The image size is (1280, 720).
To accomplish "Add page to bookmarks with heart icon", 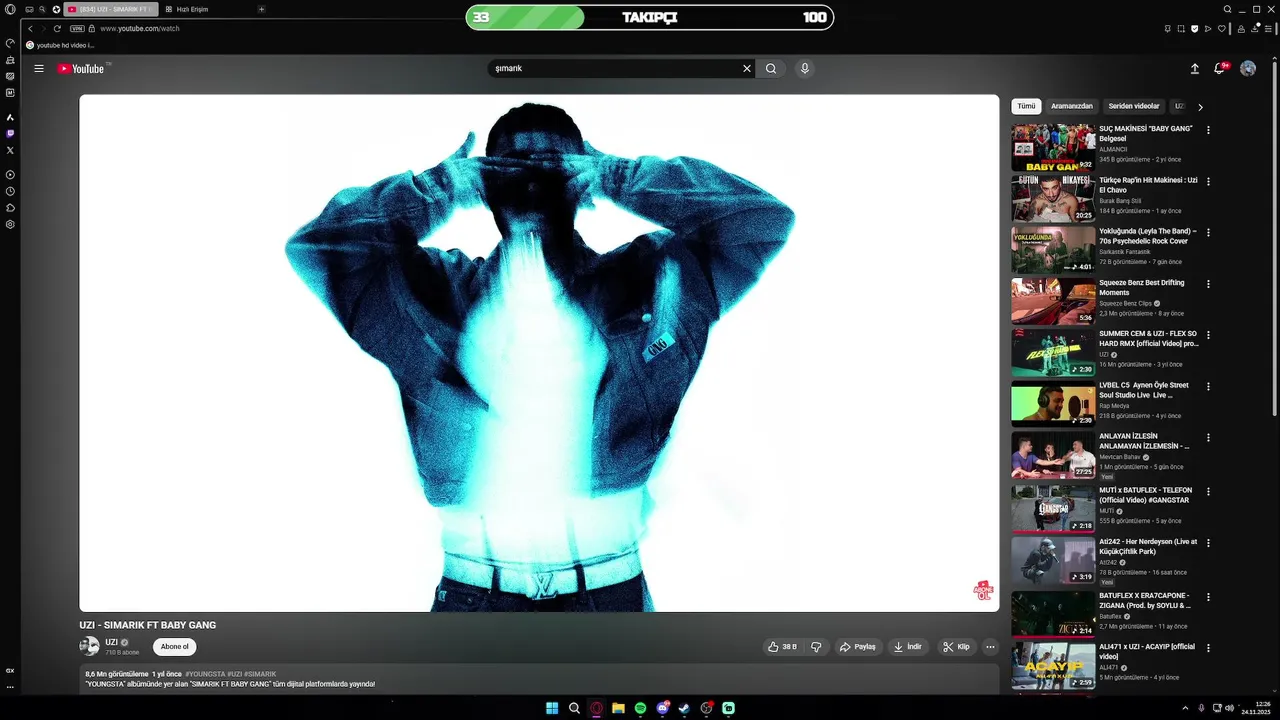I will pyautogui.click(x=1221, y=29).
